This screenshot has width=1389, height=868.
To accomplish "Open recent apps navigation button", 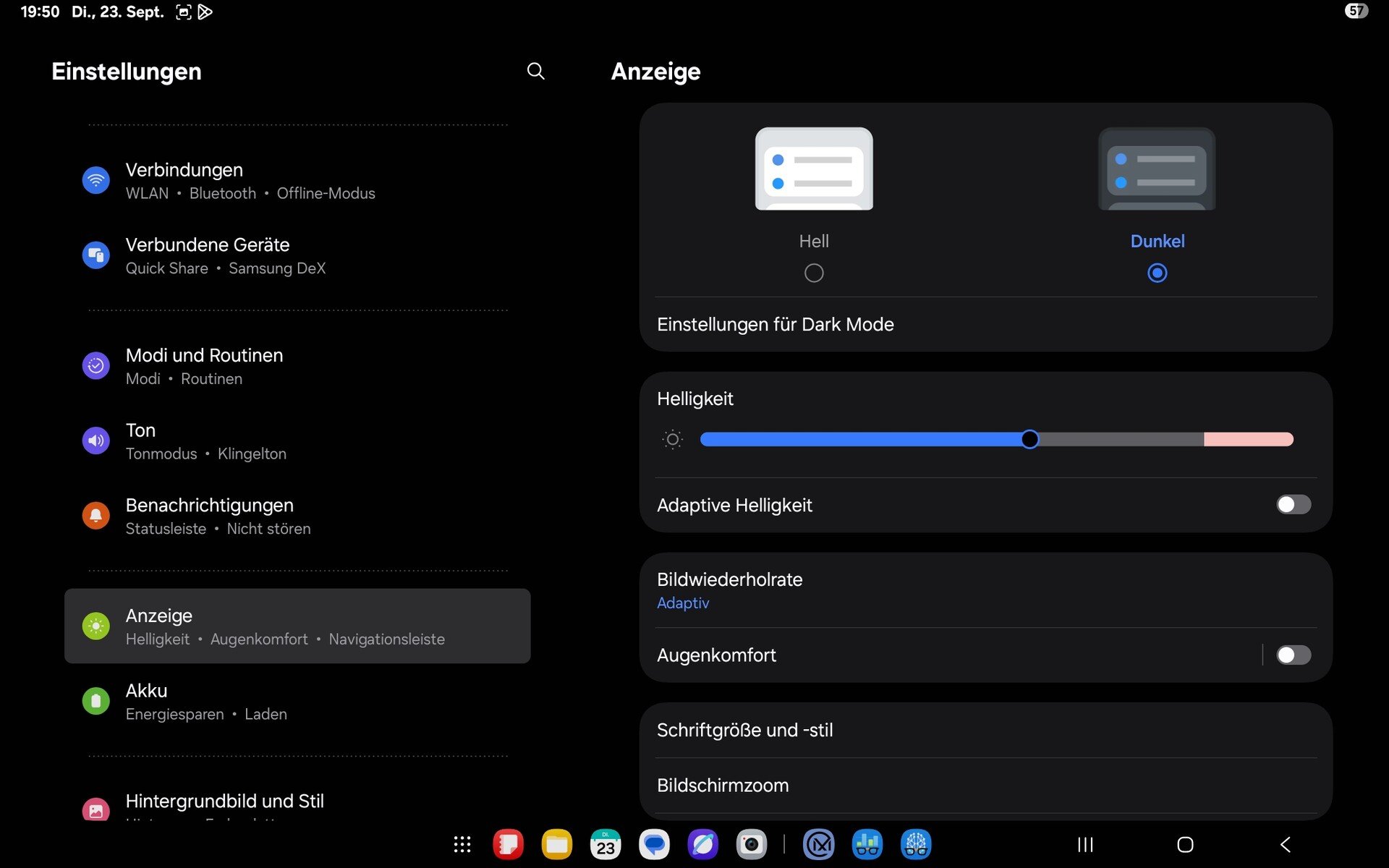I will click(1085, 844).
